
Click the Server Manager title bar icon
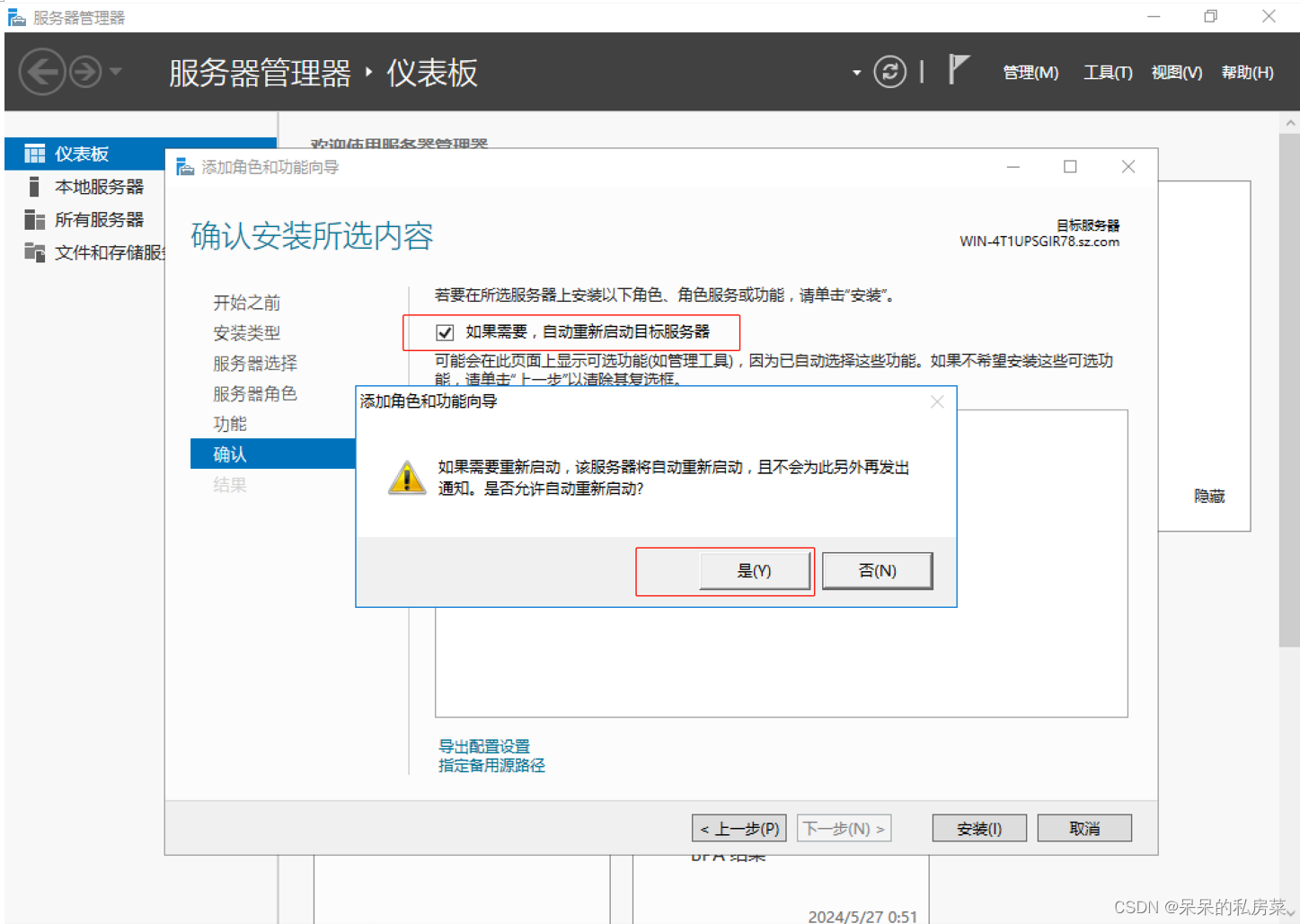(x=16, y=17)
